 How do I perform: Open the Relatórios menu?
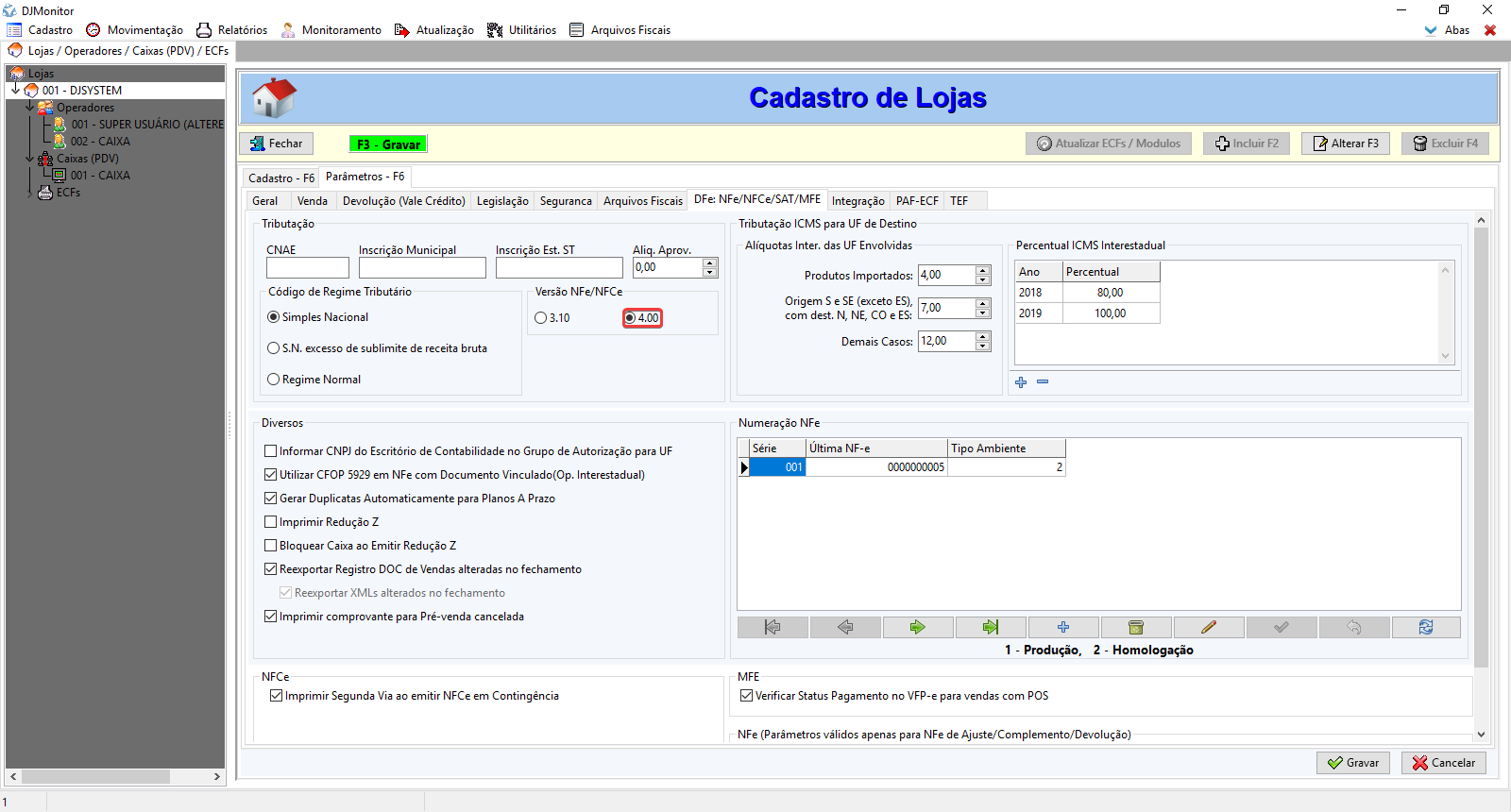pos(232,30)
